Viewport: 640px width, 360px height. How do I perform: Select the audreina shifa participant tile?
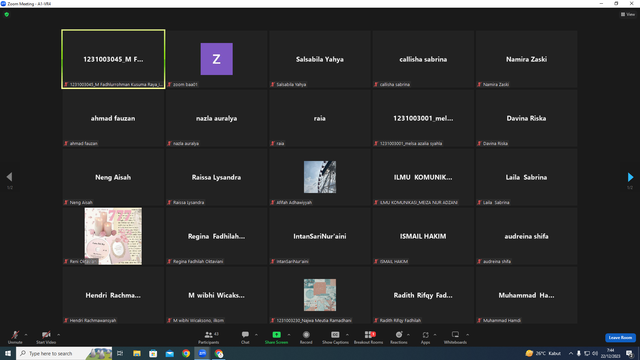(x=526, y=236)
